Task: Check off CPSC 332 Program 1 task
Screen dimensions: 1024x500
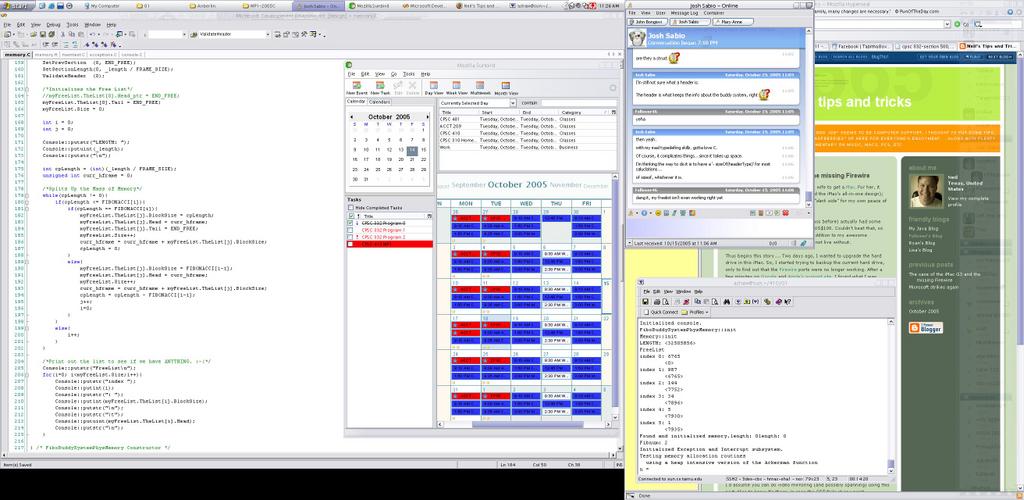Action: (351, 229)
